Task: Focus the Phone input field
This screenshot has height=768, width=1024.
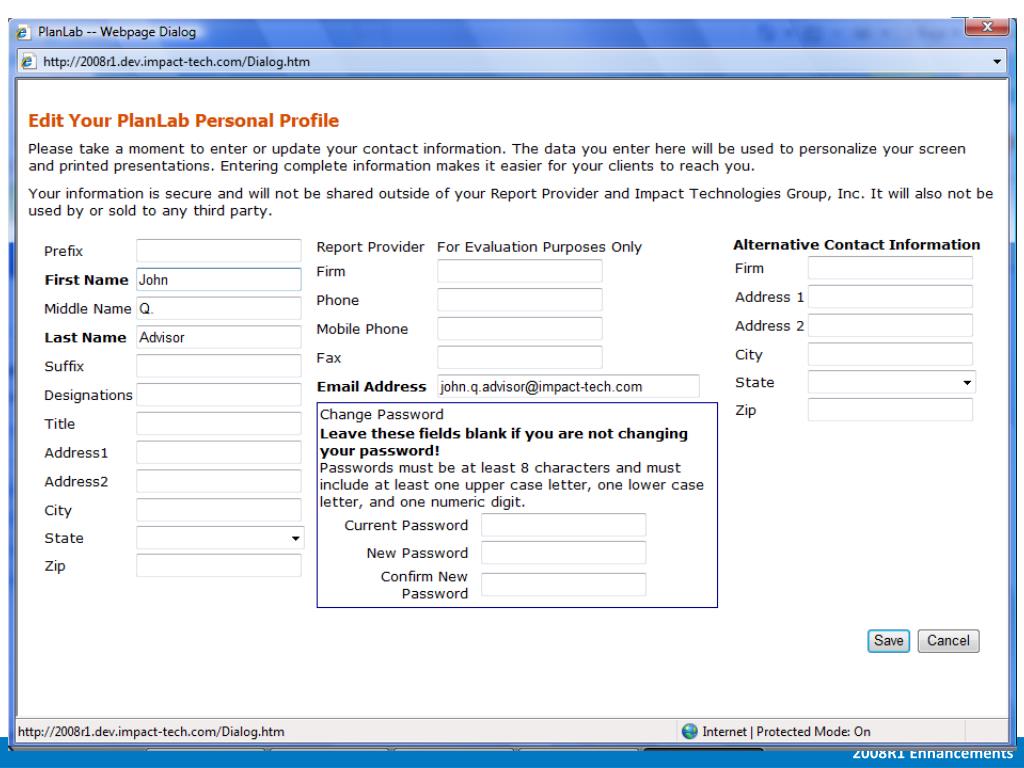Action: [520, 300]
